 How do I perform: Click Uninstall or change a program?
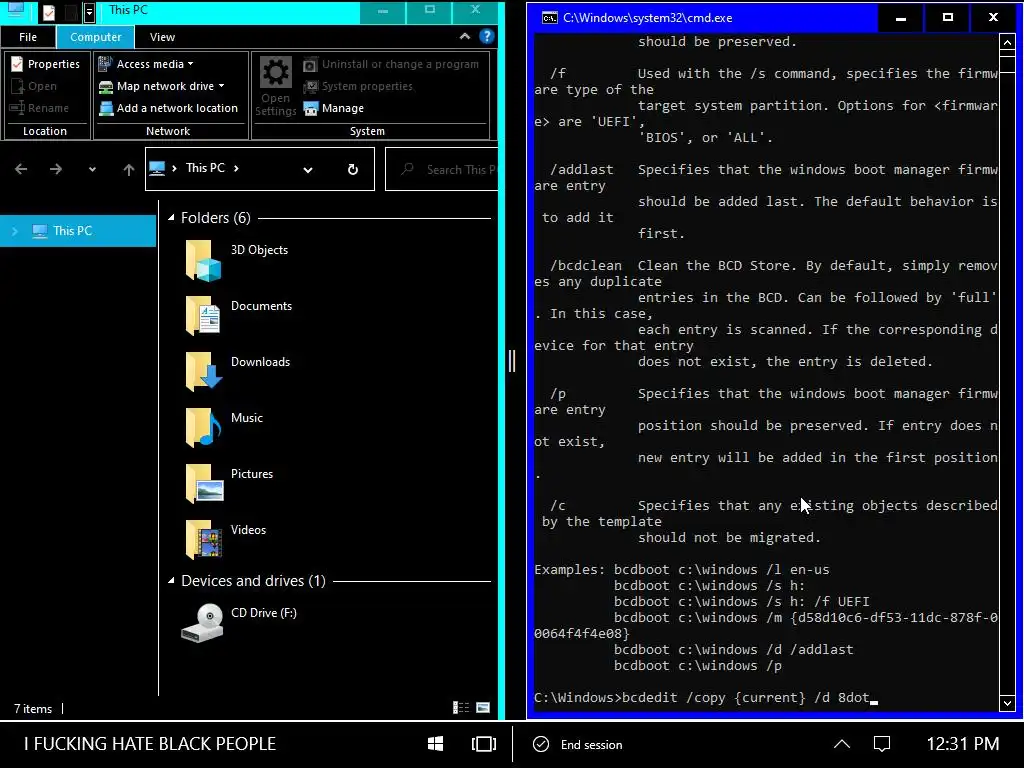pos(391,64)
